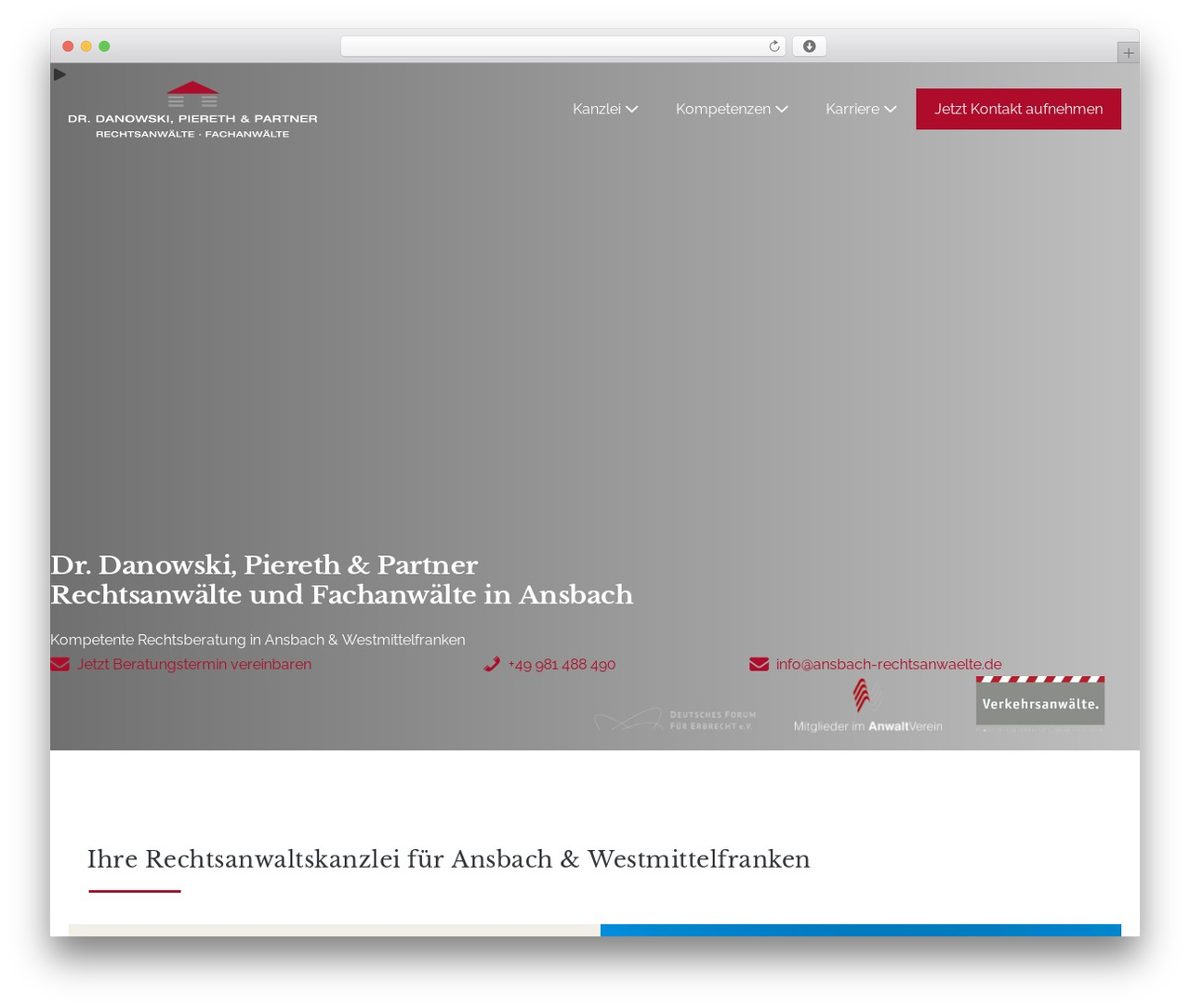Focus the browser address bar

[563, 46]
